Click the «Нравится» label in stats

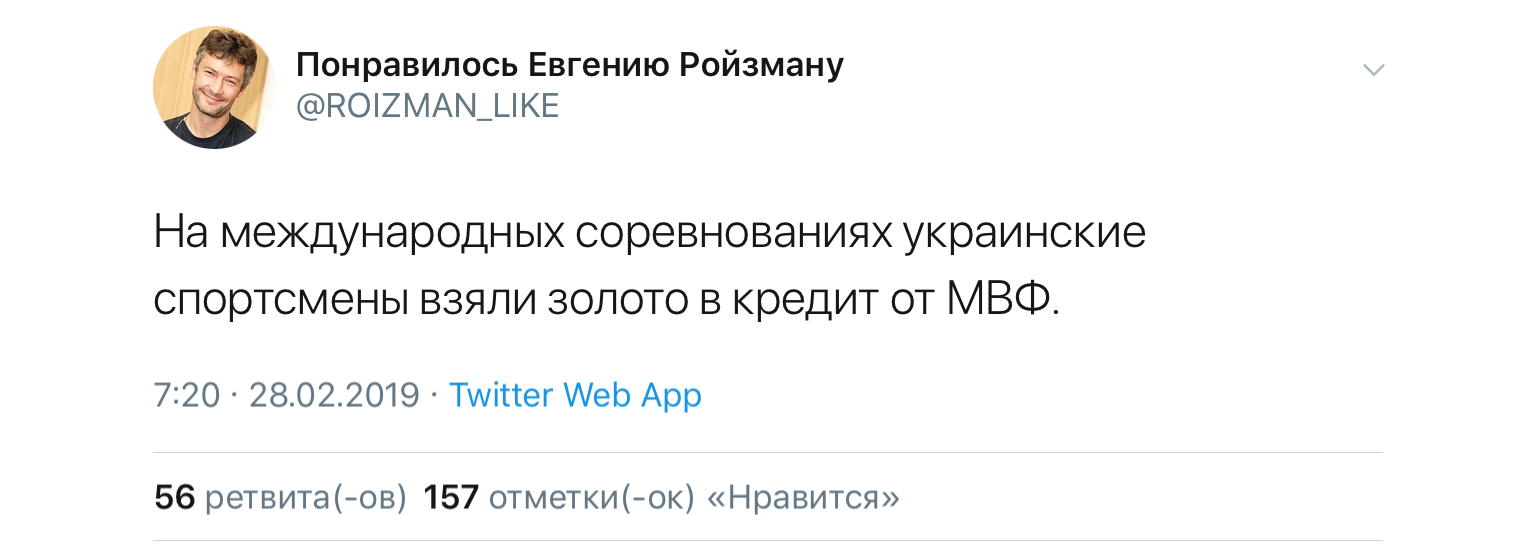803,497
